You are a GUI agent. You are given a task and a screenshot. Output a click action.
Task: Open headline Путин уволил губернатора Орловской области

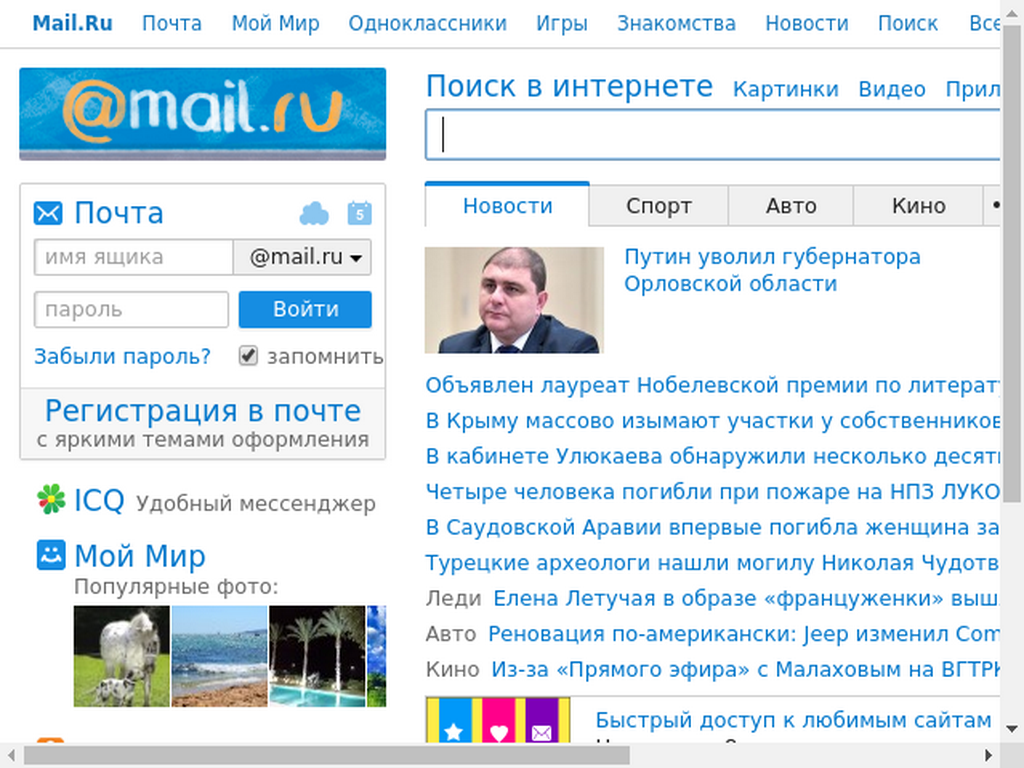(x=772, y=270)
